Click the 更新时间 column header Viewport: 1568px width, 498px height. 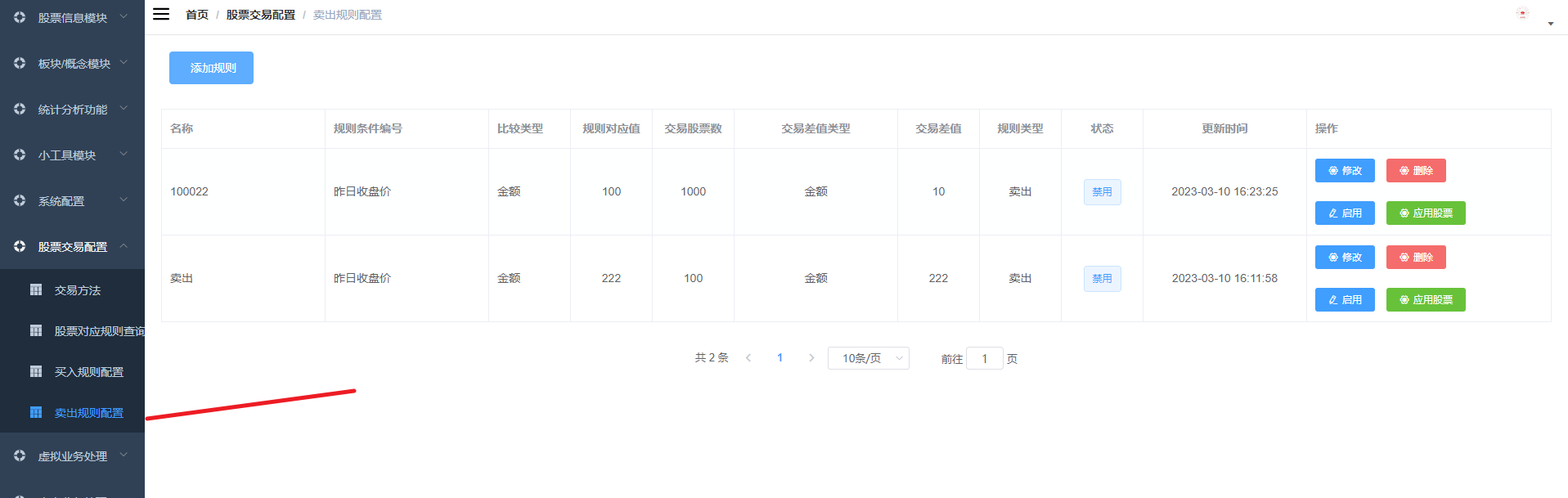[1224, 128]
